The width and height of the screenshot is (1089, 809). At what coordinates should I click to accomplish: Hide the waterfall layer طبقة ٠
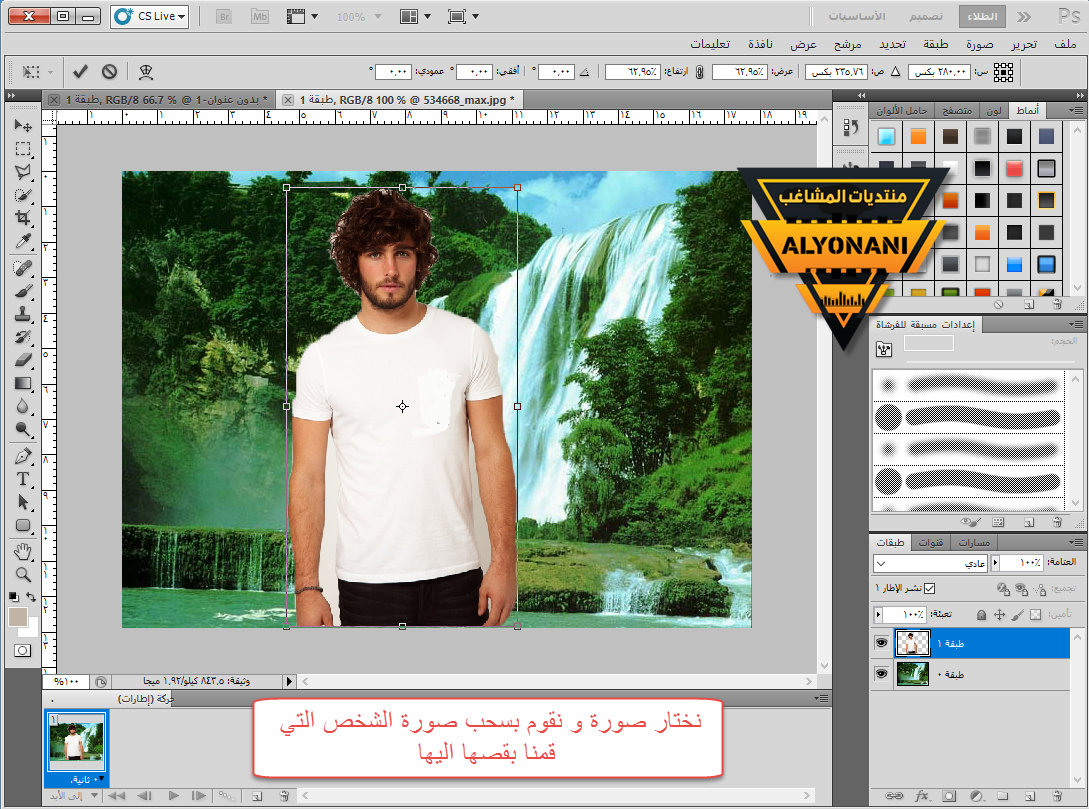(881, 674)
